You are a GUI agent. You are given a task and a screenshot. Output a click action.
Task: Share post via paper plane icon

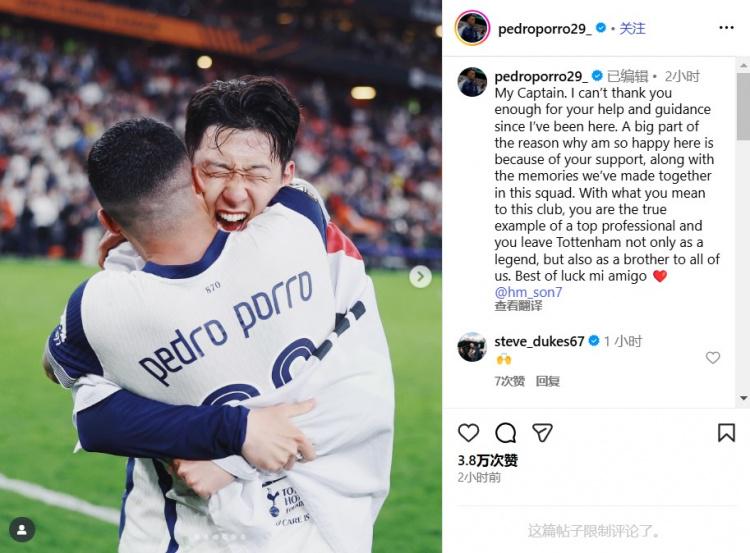pyautogui.click(x=542, y=432)
